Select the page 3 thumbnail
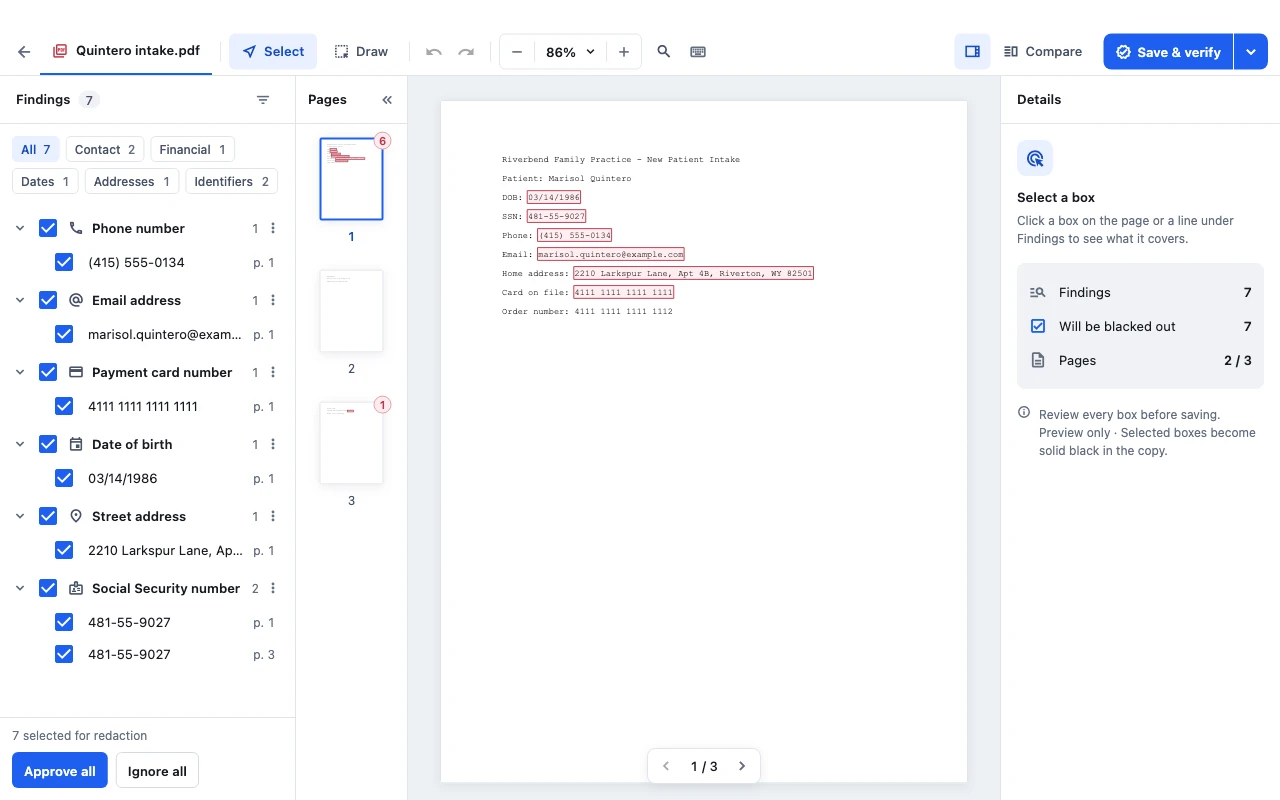Screen dimensions: 1280x800 click(x=351, y=443)
